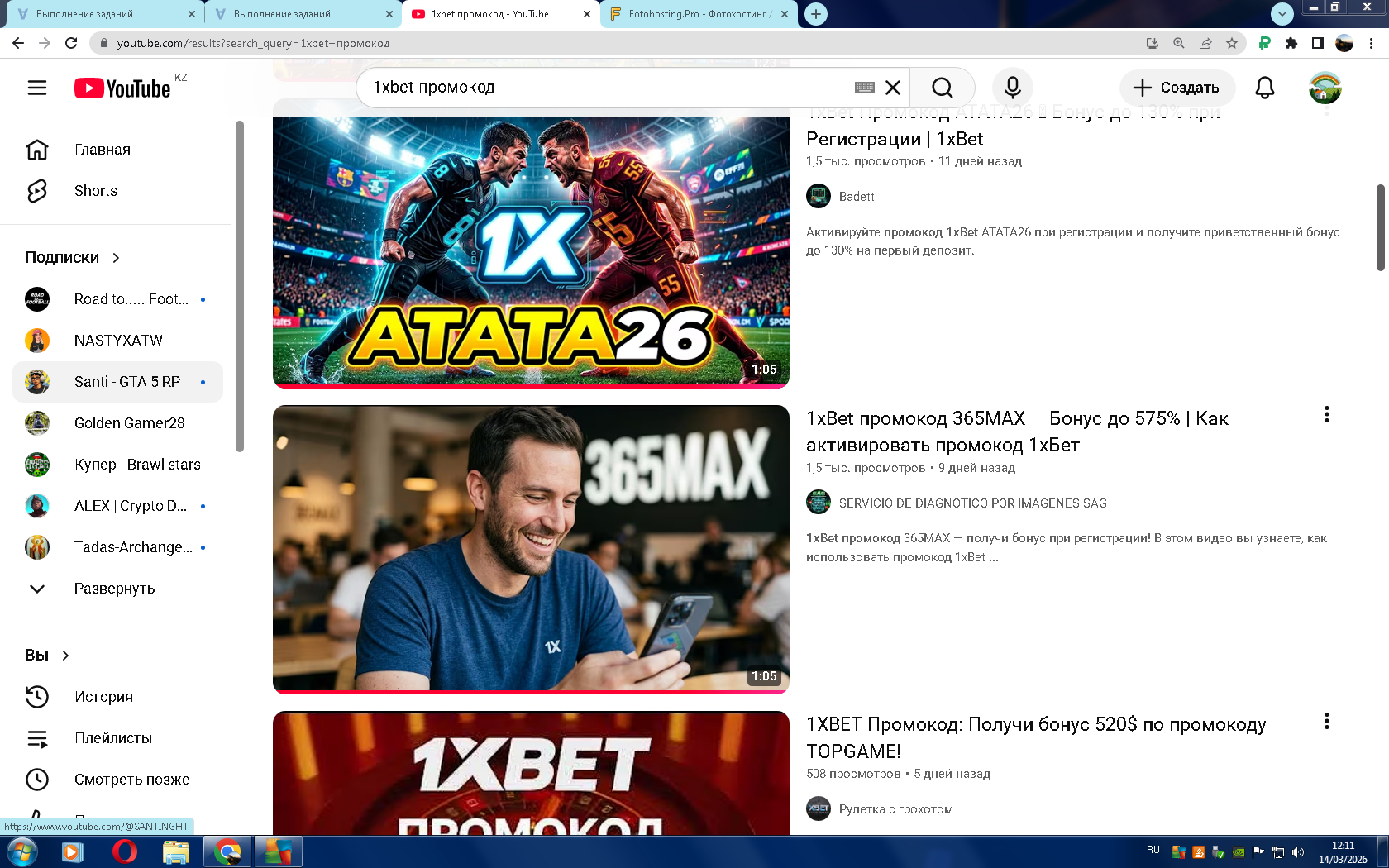Reload the current page

point(71,43)
